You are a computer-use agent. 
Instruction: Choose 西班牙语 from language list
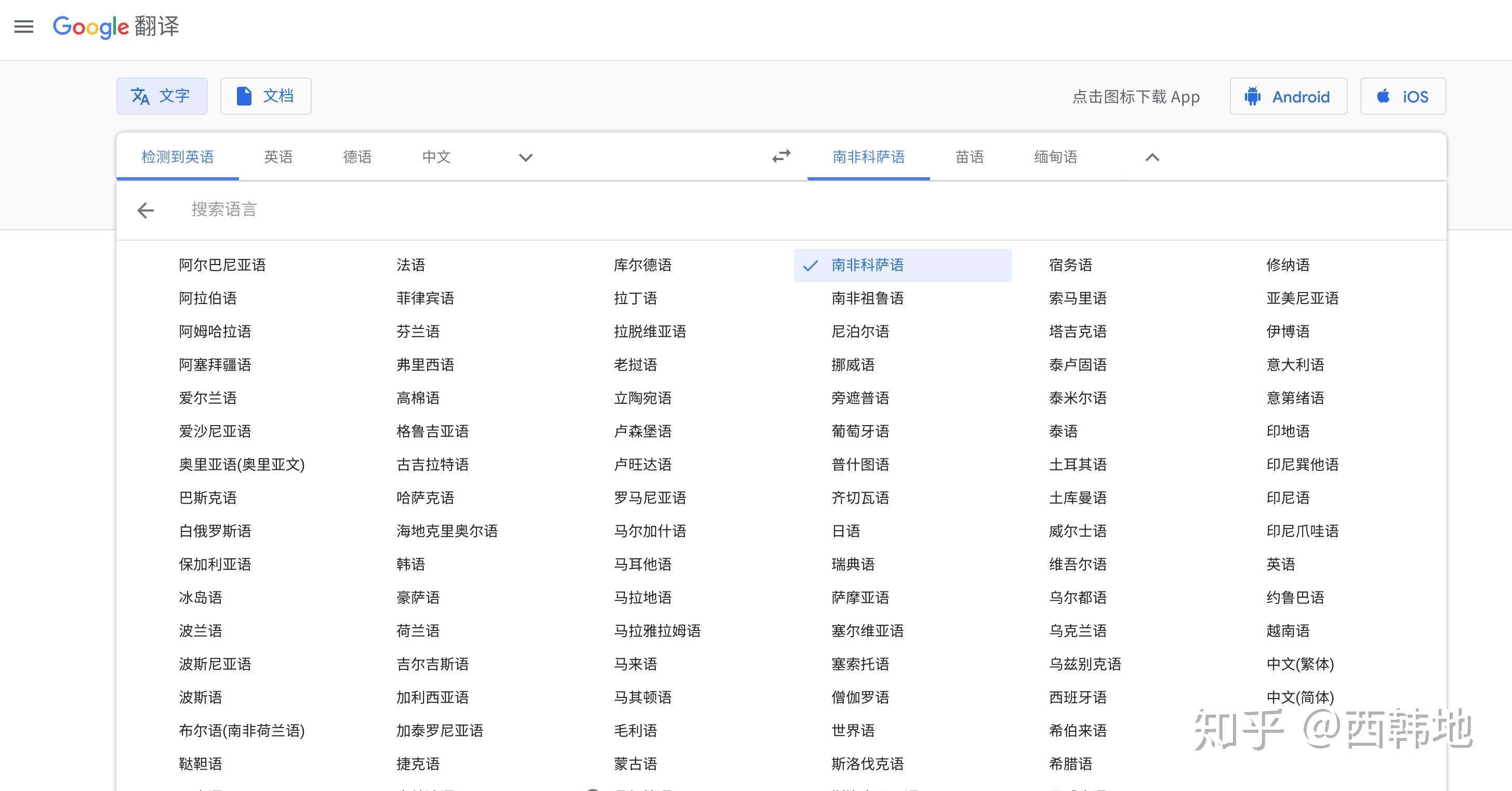(x=1078, y=697)
